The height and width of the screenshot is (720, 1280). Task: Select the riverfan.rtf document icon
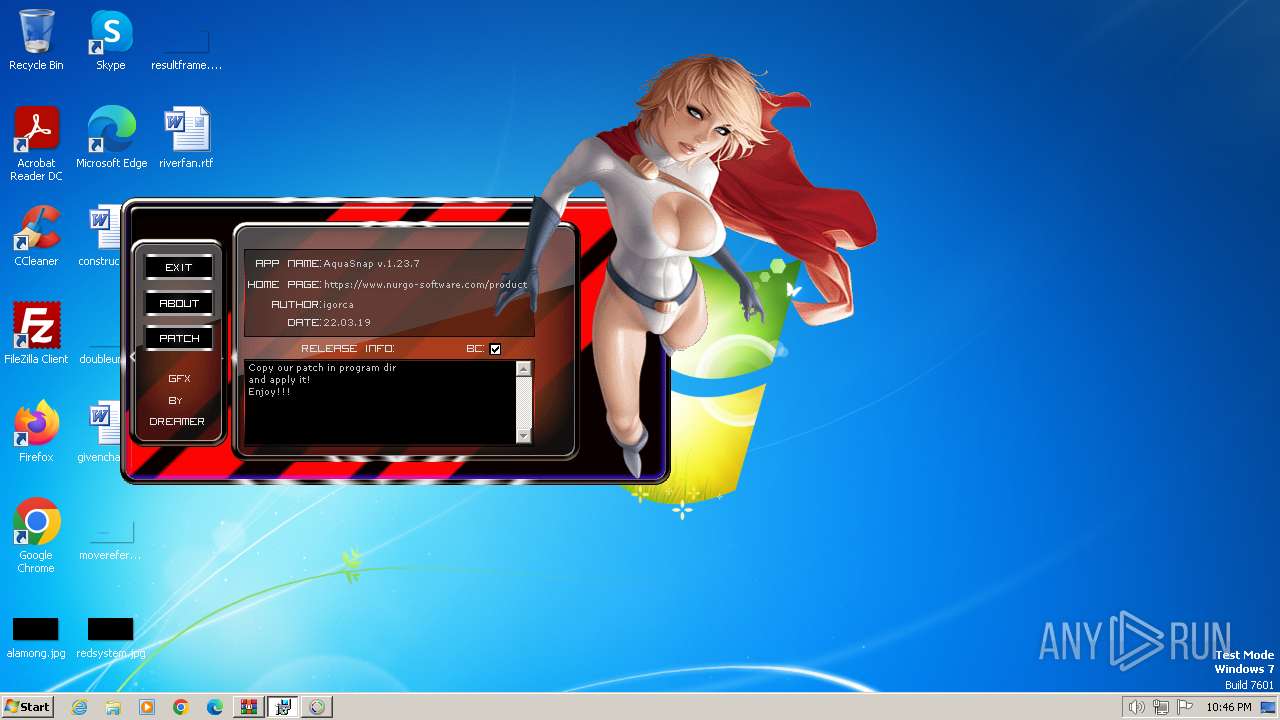pyautogui.click(x=186, y=138)
